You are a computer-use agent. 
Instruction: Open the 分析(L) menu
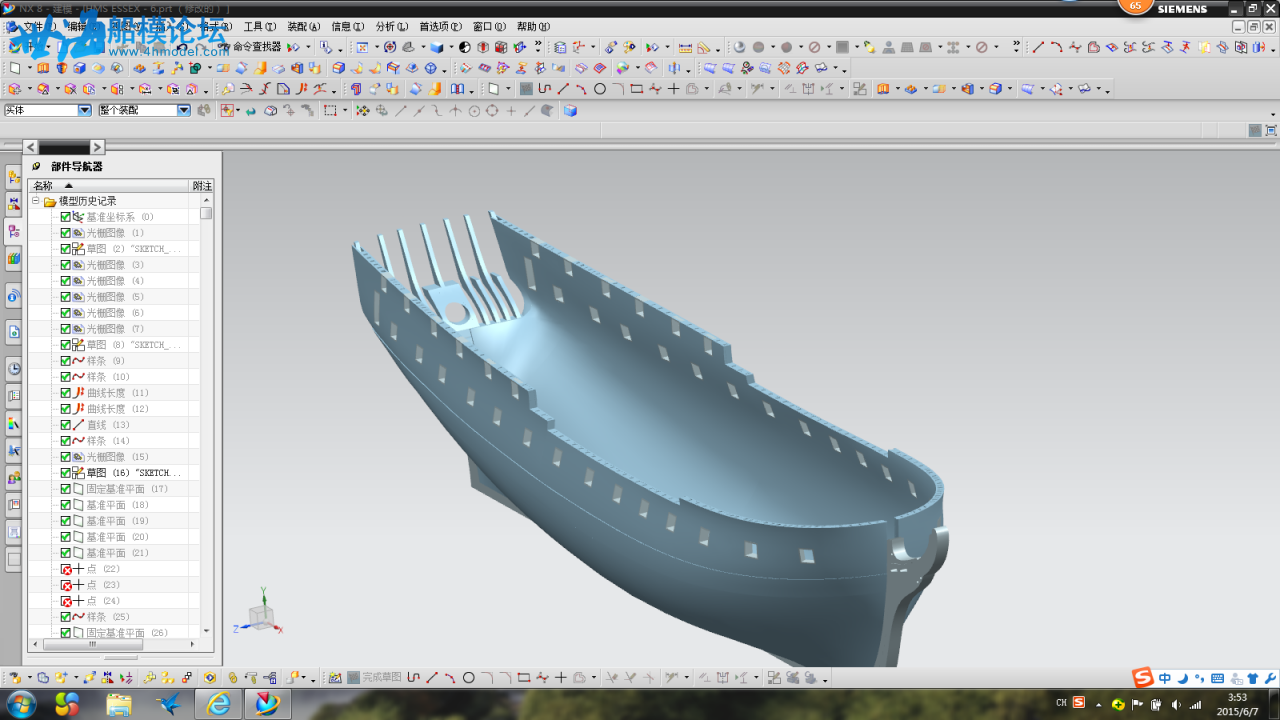point(392,27)
